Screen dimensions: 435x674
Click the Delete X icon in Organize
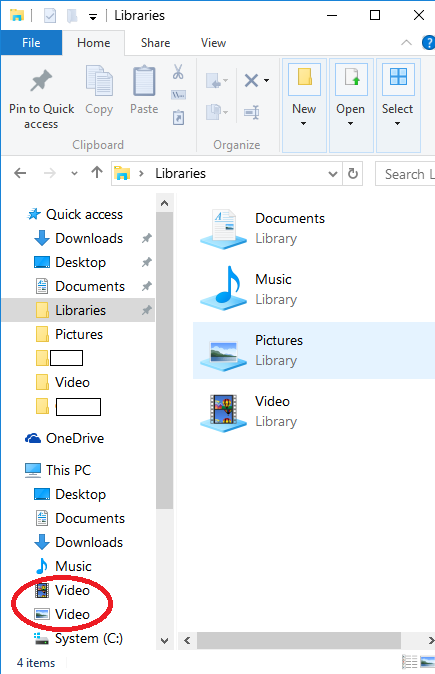click(251, 80)
